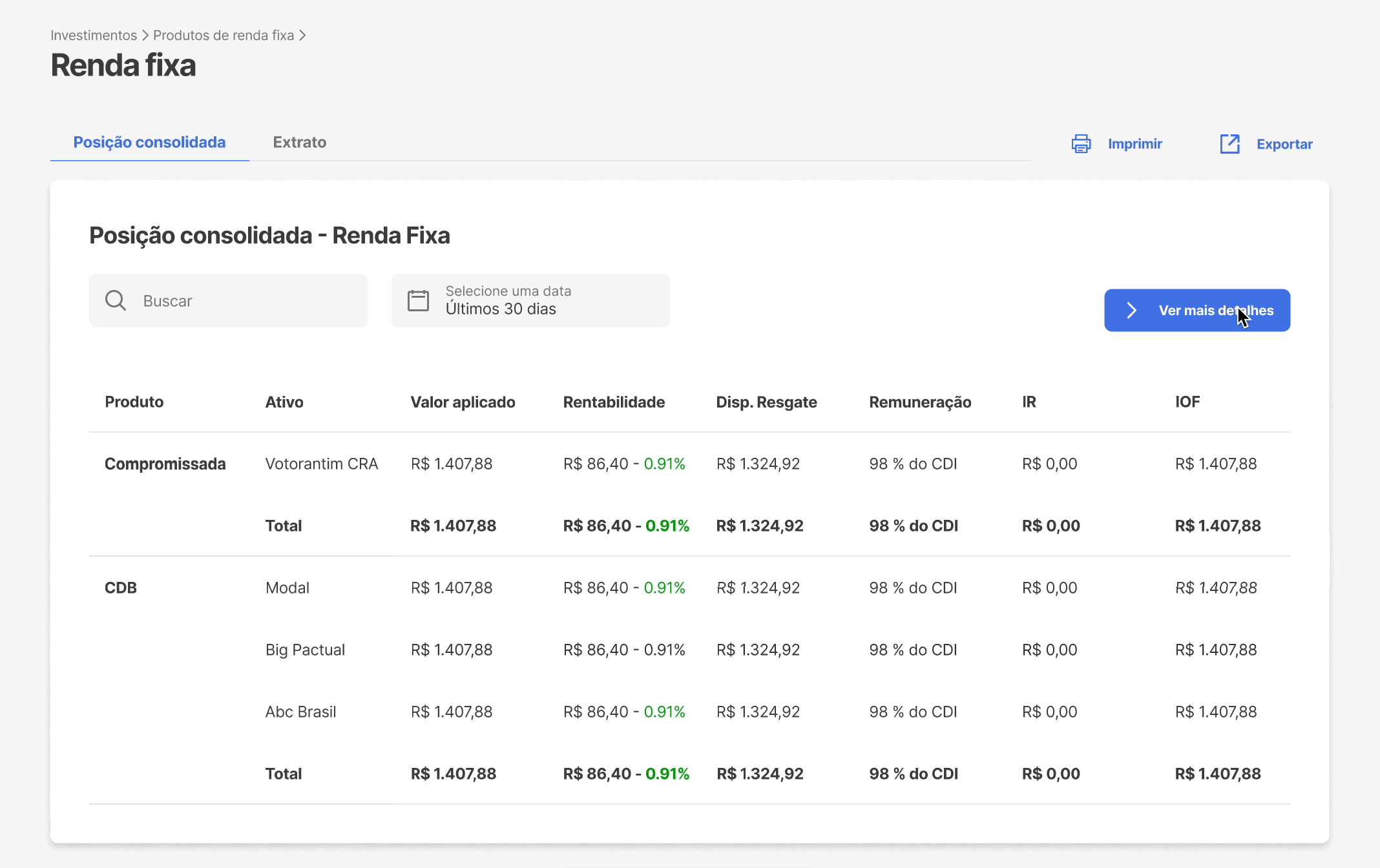Click breadcrumb chevron after Investimentos
The width and height of the screenshot is (1380, 868).
145,36
